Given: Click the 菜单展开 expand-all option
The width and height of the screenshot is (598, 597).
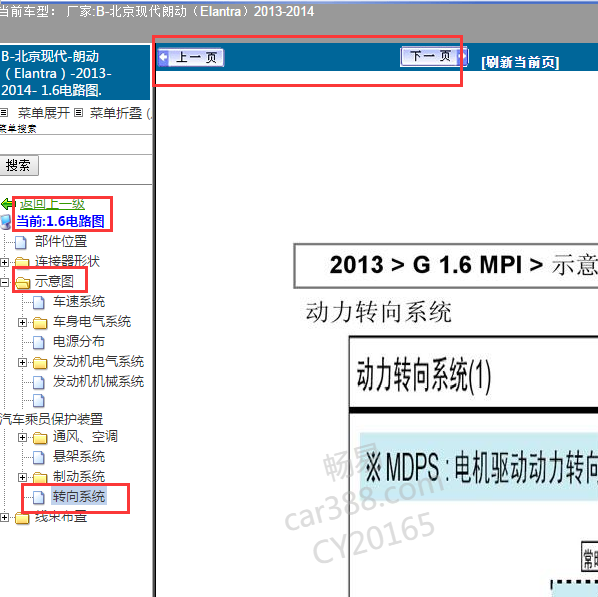Looking at the screenshot, I should point(43,113).
